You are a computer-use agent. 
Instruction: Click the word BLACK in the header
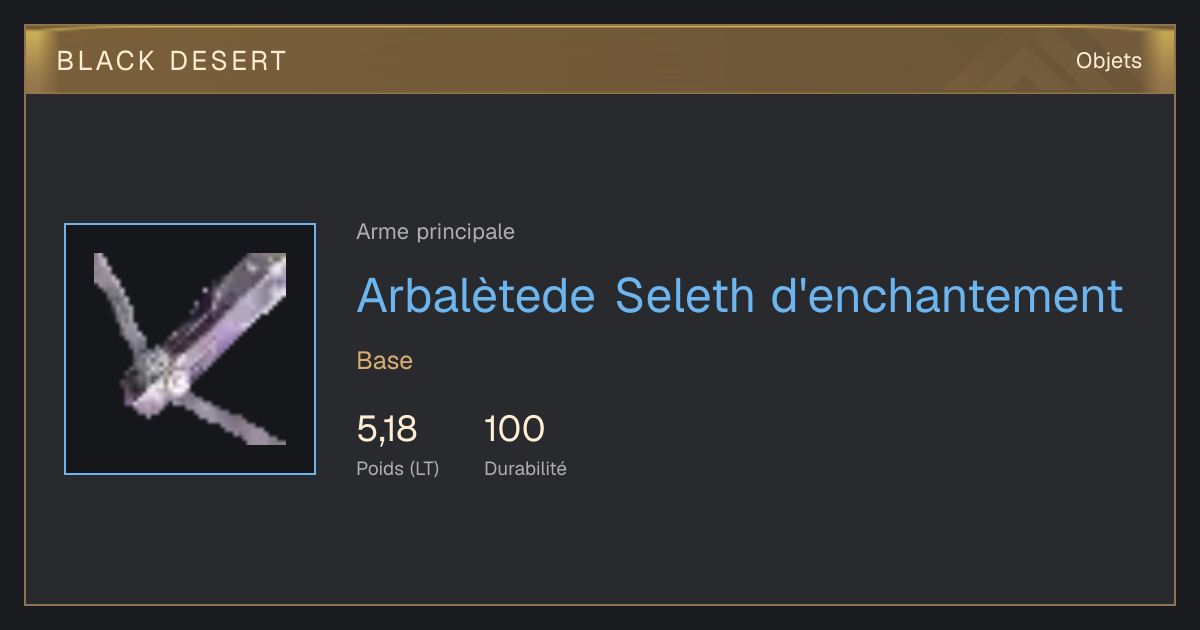tap(107, 61)
